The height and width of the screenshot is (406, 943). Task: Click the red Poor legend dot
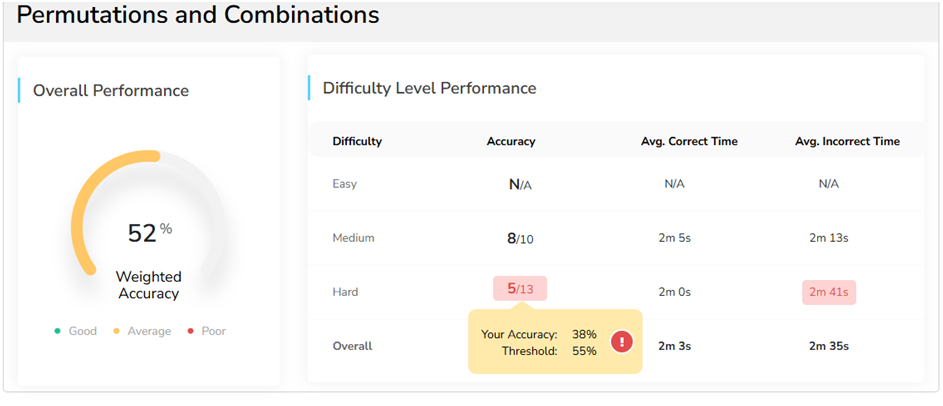pos(191,331)
